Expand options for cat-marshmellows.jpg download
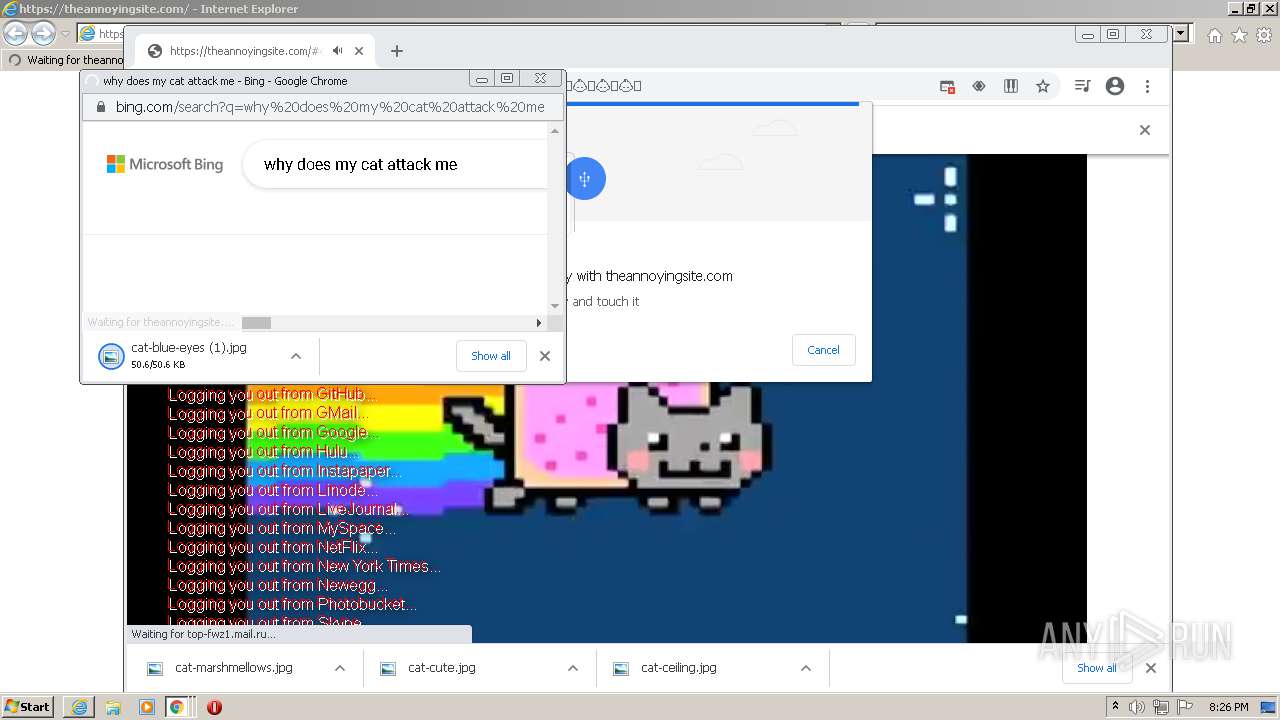 pos(340,668)
